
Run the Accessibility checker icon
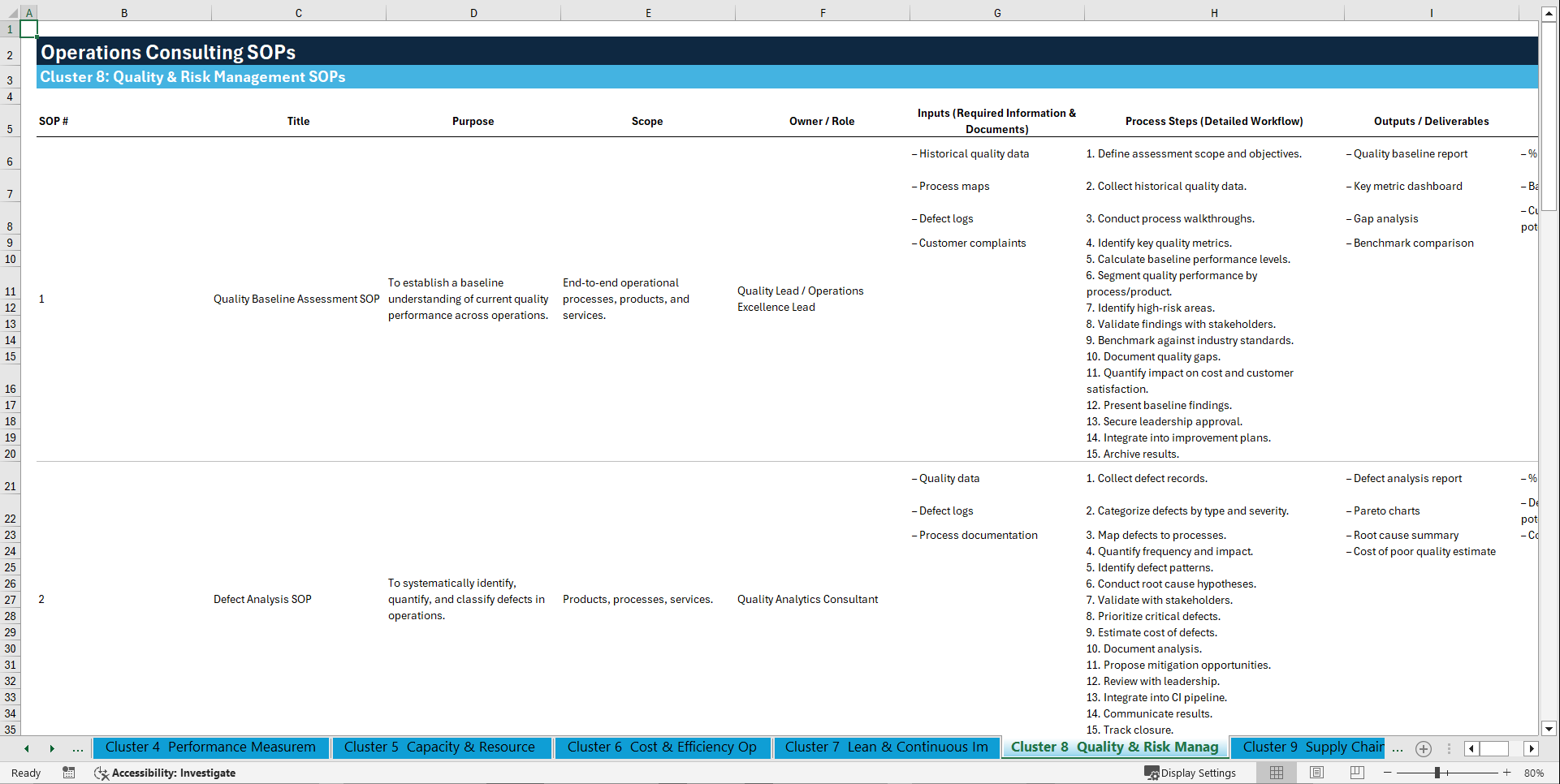pos(102,773)
